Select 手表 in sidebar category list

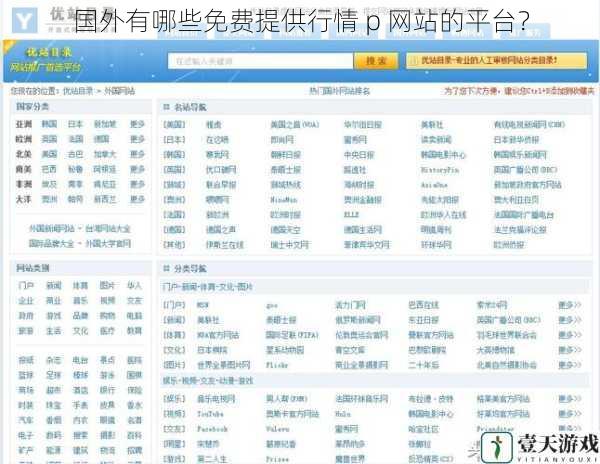coord(80,405)
